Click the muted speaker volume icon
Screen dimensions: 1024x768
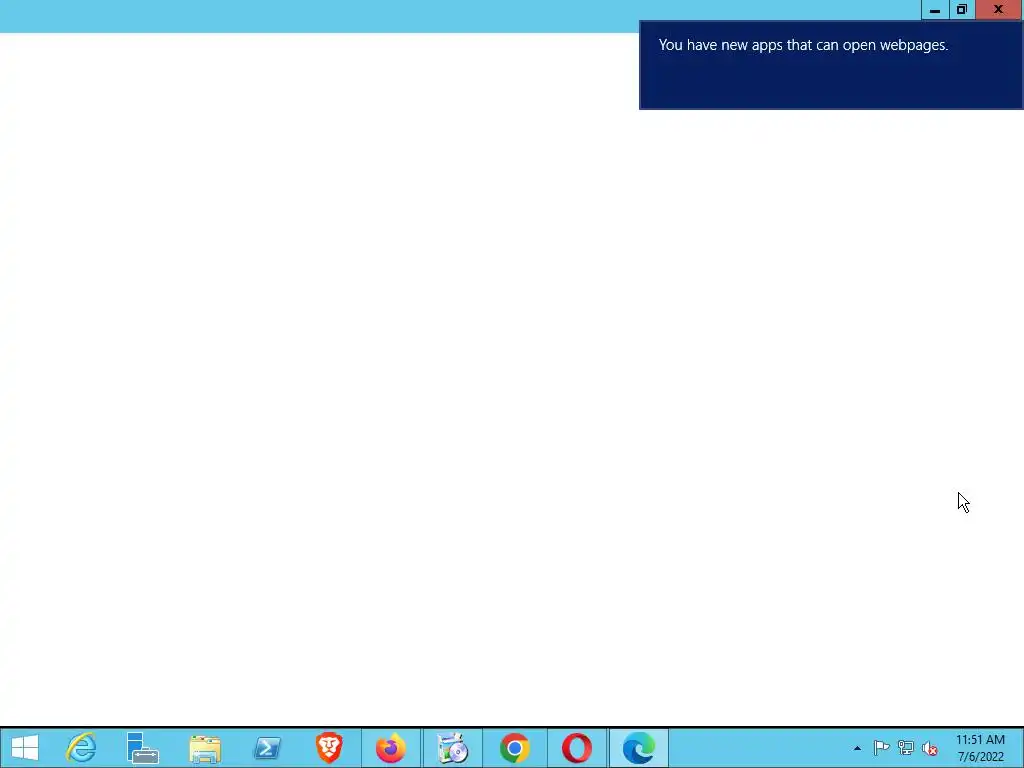pos(930,748)
